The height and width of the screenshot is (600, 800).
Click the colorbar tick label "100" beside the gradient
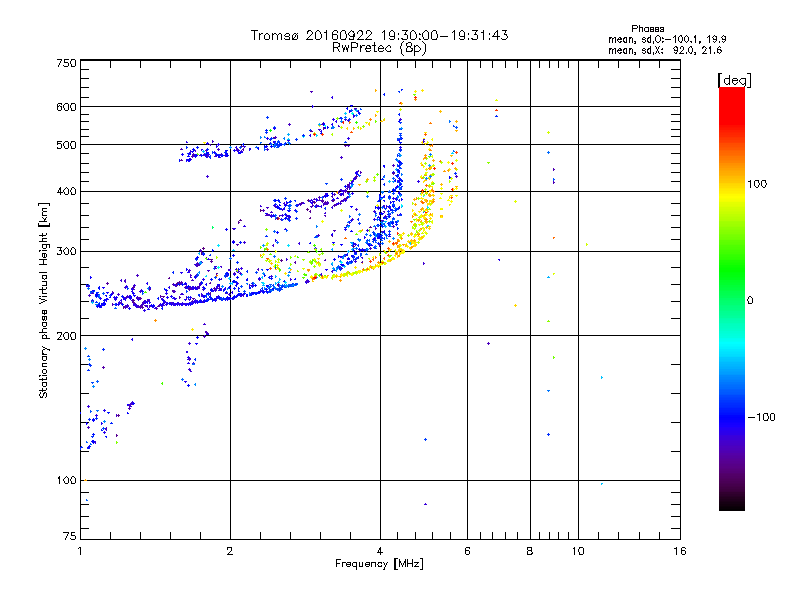click(x=757, y=184)
